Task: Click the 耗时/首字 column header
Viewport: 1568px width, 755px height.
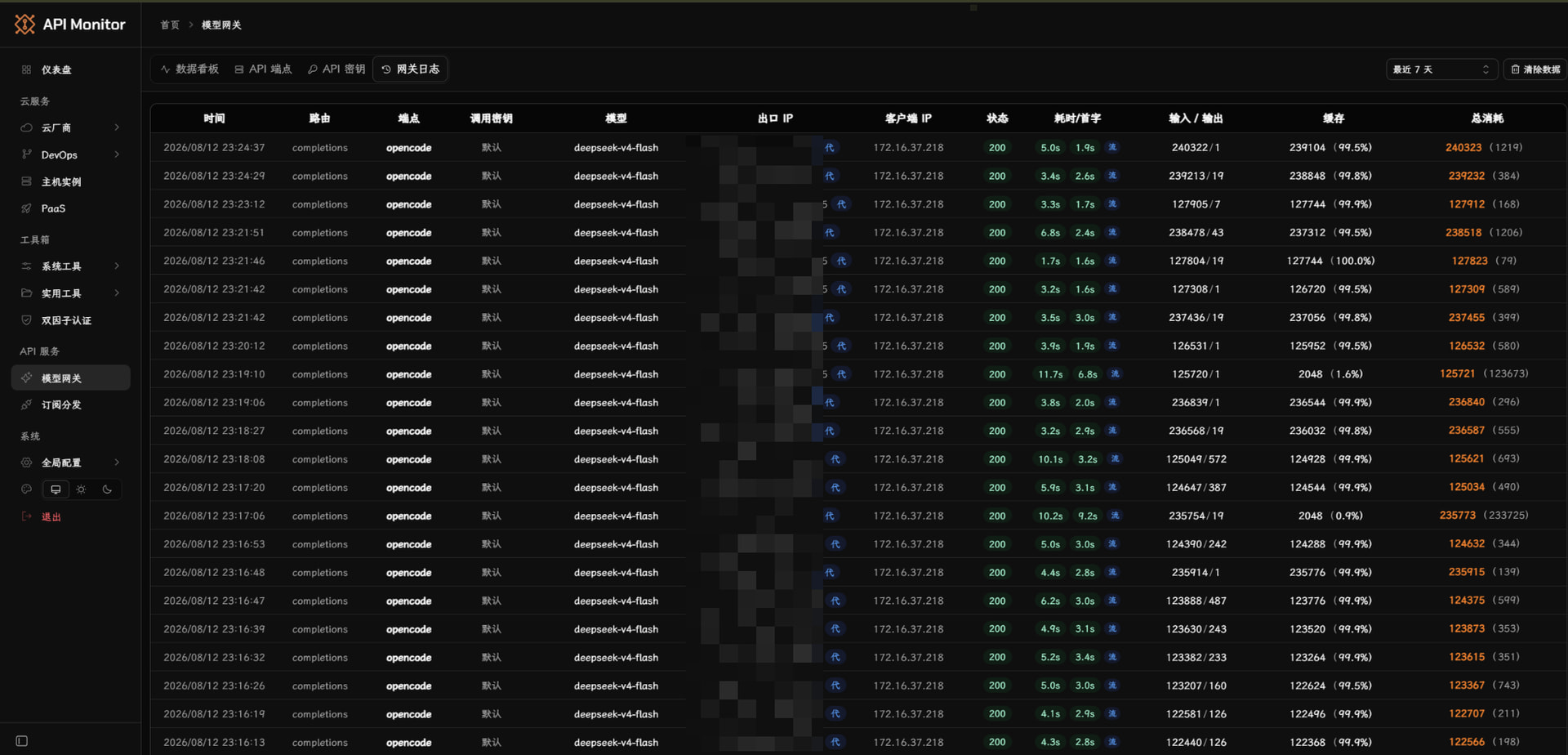Action: 1077,118
